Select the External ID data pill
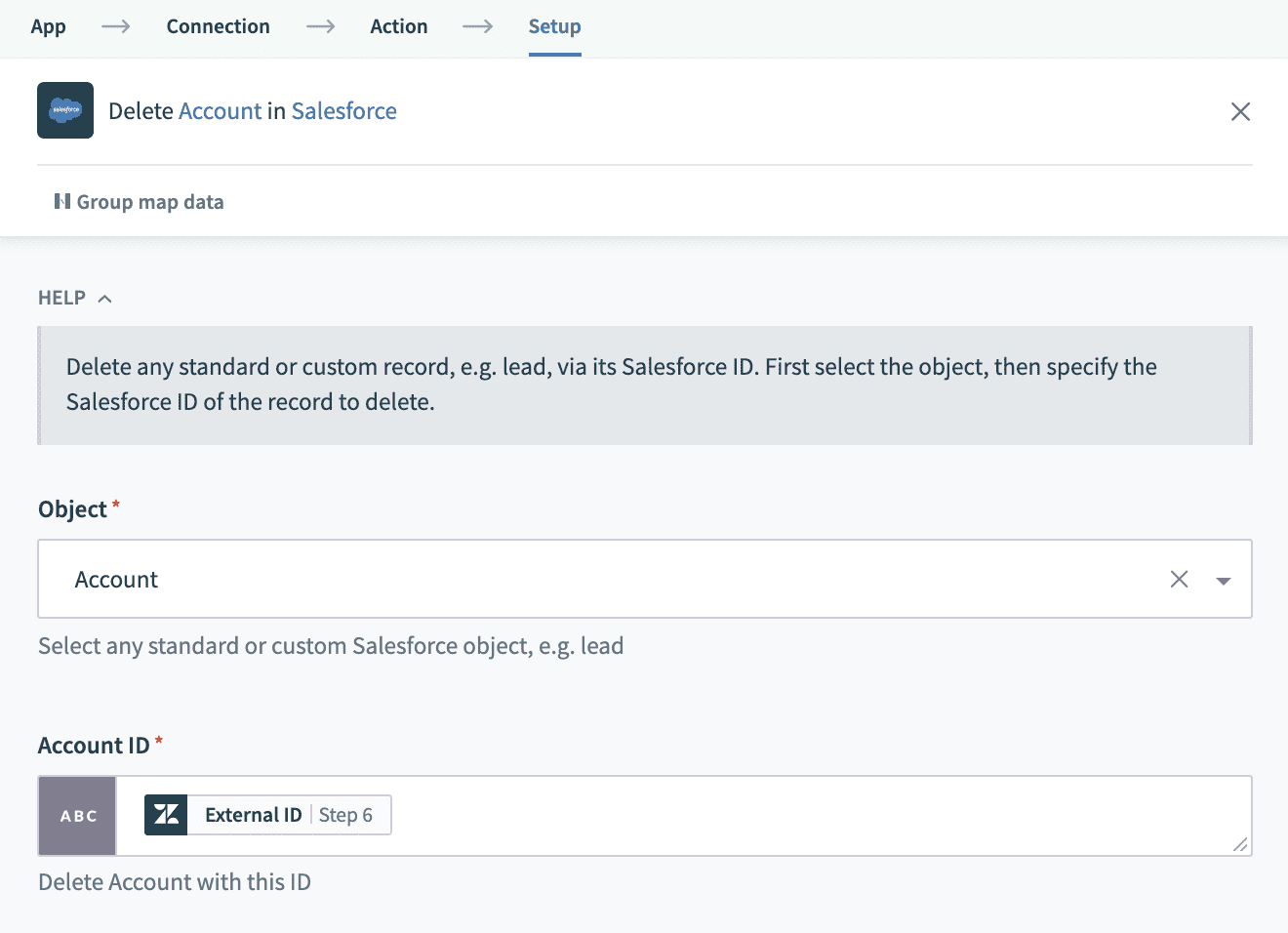Image resolution: width=1288 pixels, height=933 pixels. click(254, 815)
